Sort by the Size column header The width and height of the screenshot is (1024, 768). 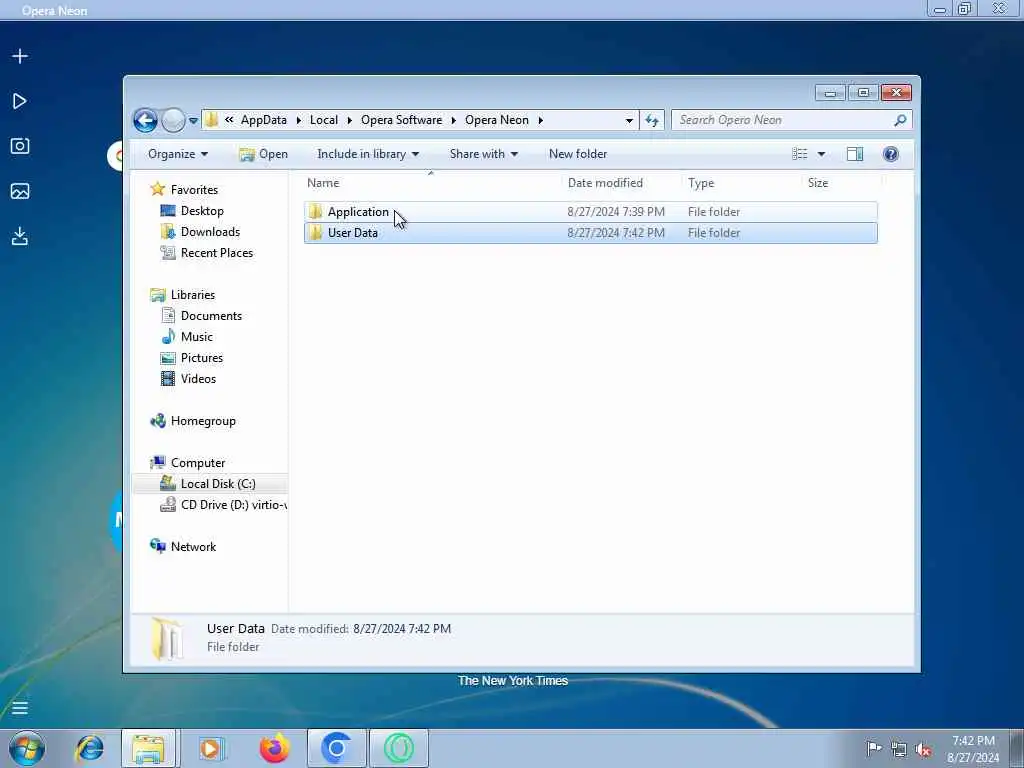pos(818,183)
